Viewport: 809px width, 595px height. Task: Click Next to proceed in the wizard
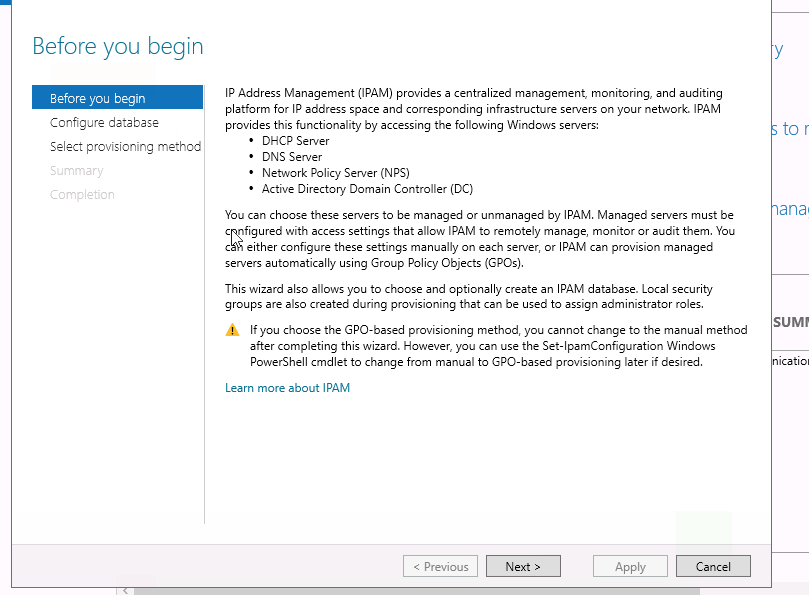pyautogui.click(x=523, y=565)
